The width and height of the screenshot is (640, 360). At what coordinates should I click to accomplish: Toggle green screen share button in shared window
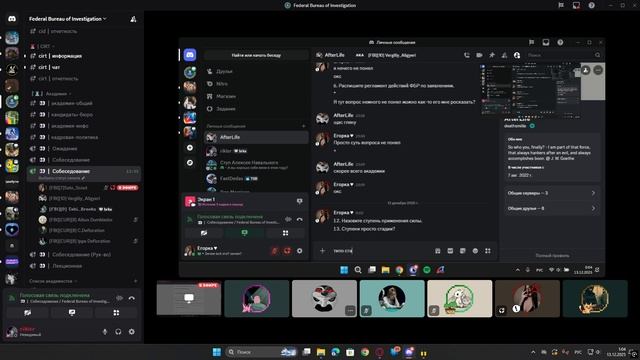[244, 233]
